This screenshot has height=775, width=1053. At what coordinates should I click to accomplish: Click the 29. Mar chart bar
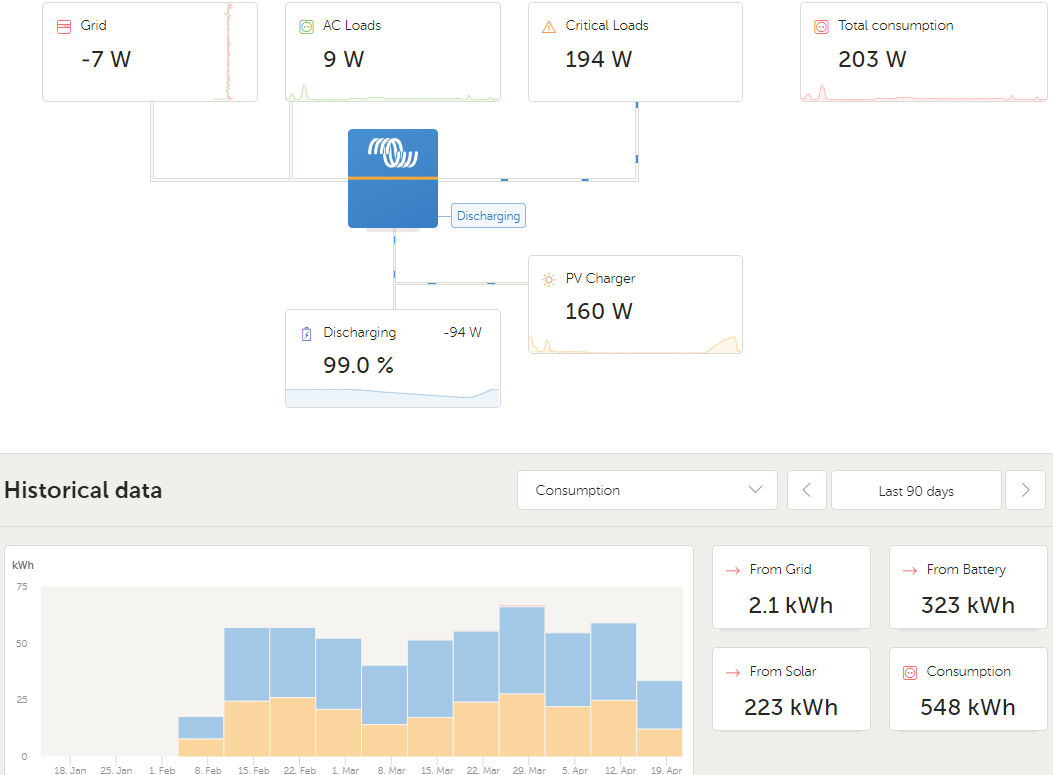[522, 681]
